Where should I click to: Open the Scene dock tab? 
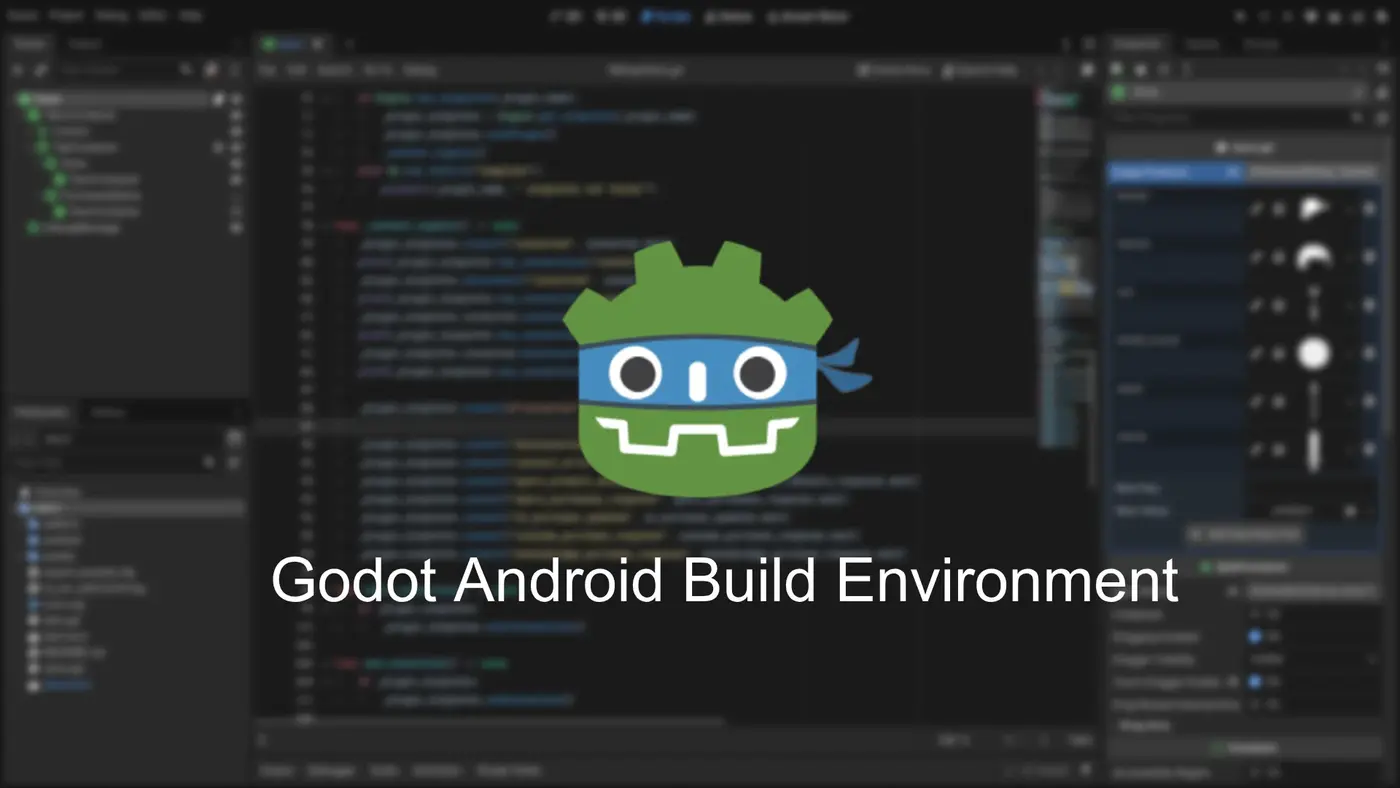(28, 44)
